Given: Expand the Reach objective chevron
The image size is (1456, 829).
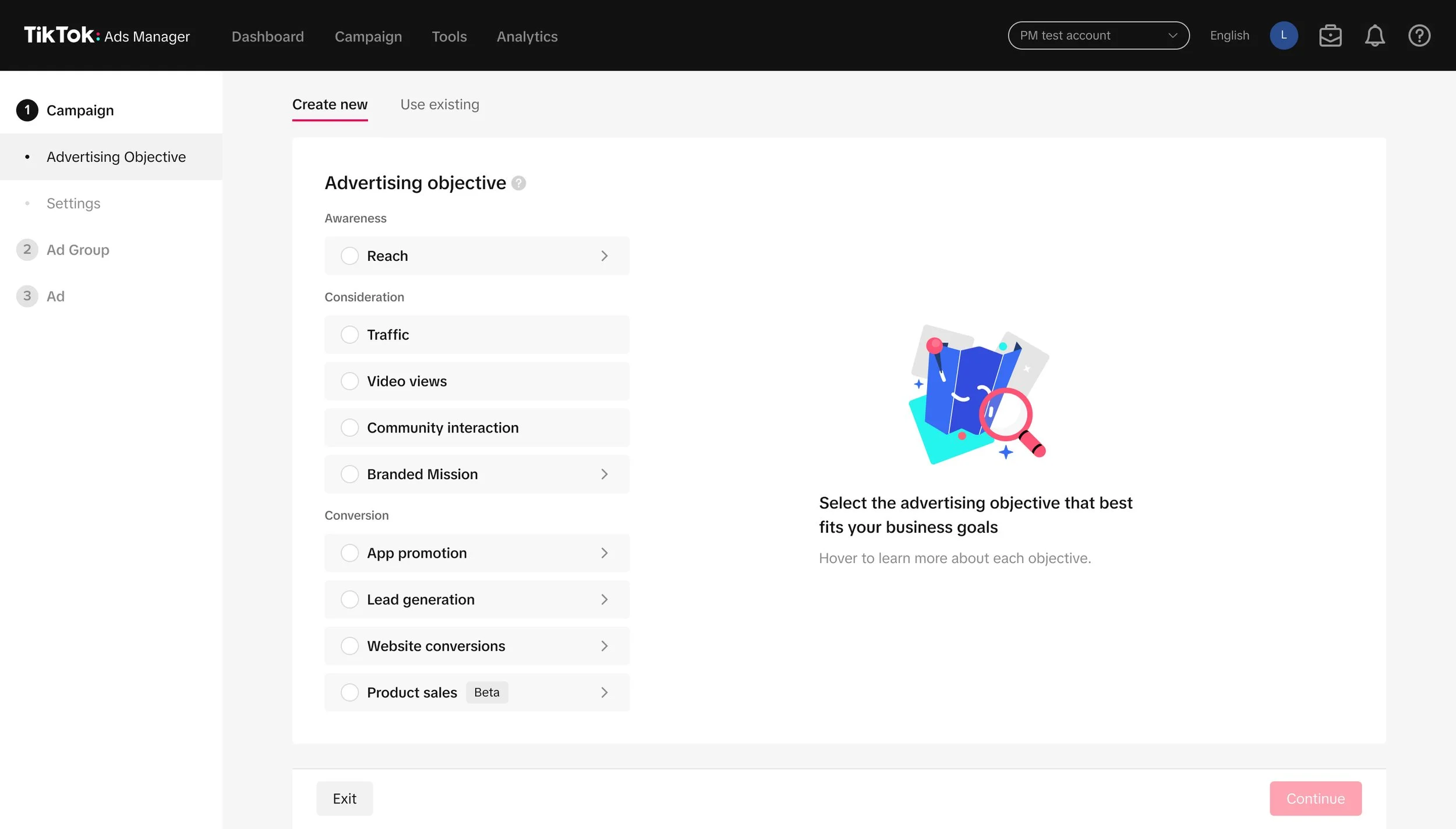Looking at the screenshot, I should coord(604,256).
